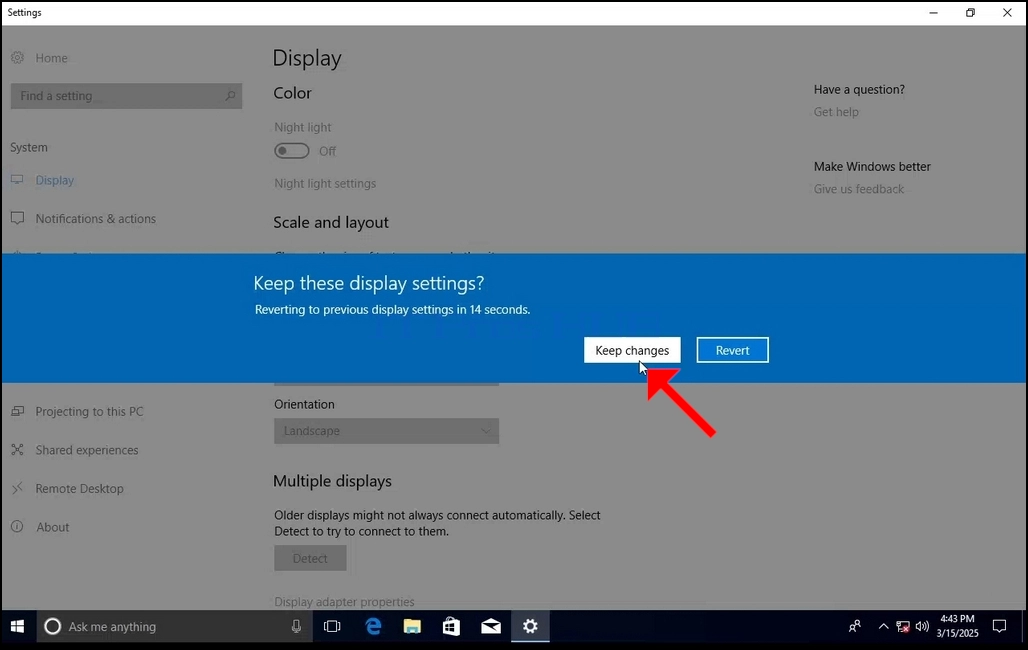Image resolution: width=1028 pixels, height=650 pixels.
Task: Select Projecting to this PC
Action: click(89, 411)
